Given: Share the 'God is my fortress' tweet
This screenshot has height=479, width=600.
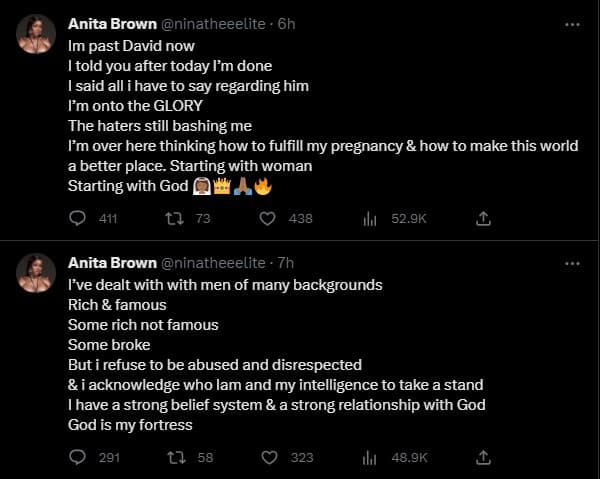Looking at the screenshot, I should tap(483, 457).
